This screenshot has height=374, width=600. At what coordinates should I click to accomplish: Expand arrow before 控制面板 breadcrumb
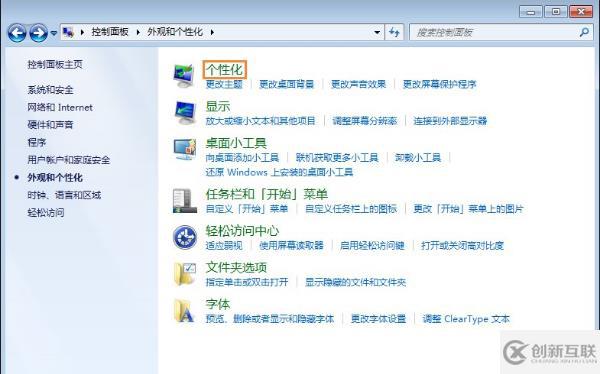tap(82, 32)
